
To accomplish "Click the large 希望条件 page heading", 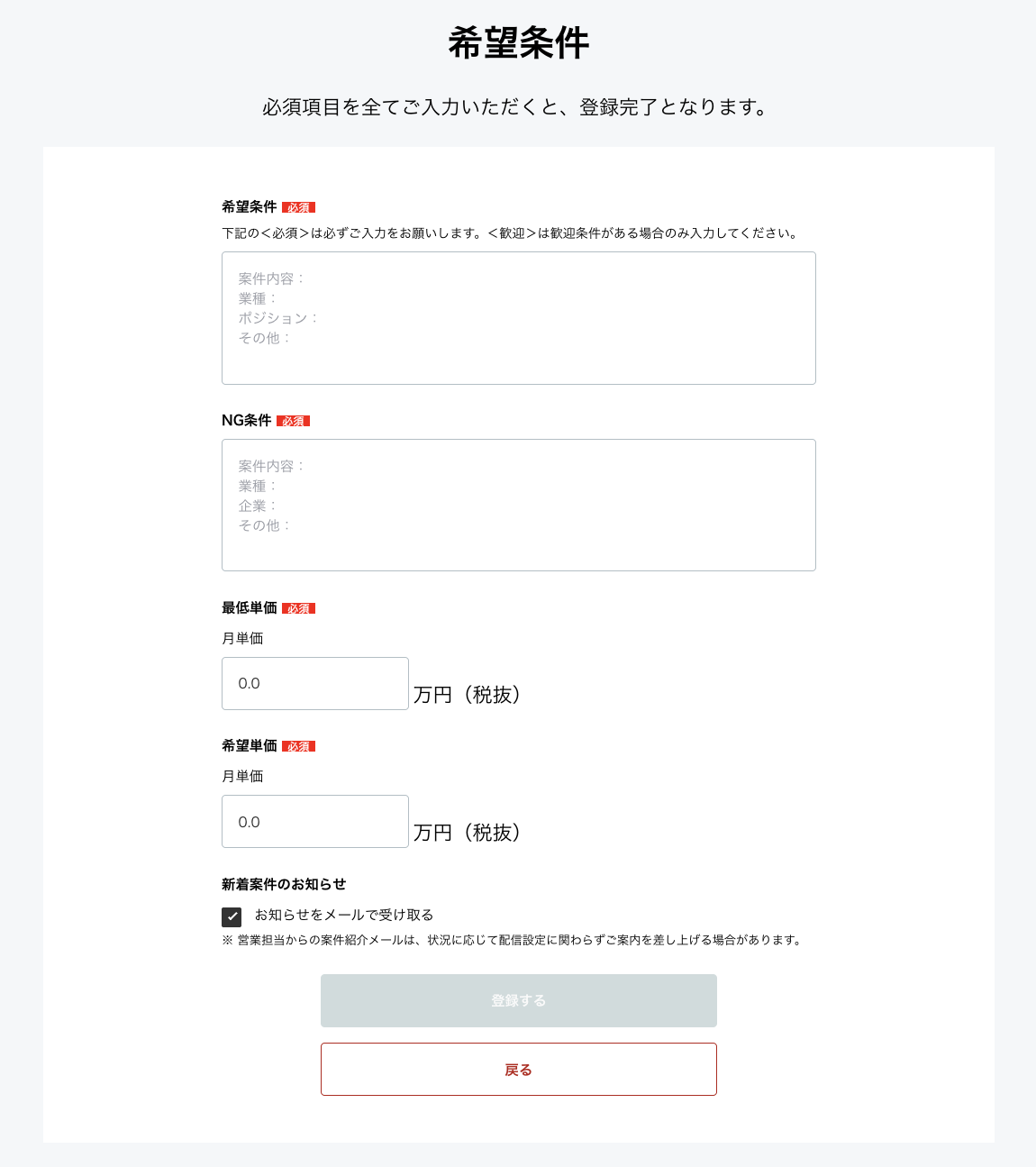I will (518, 42).
